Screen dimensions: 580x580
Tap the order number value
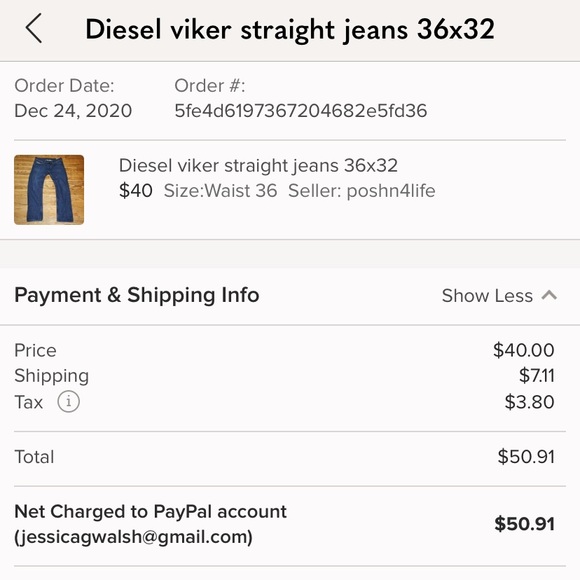(x=301, y=111)
